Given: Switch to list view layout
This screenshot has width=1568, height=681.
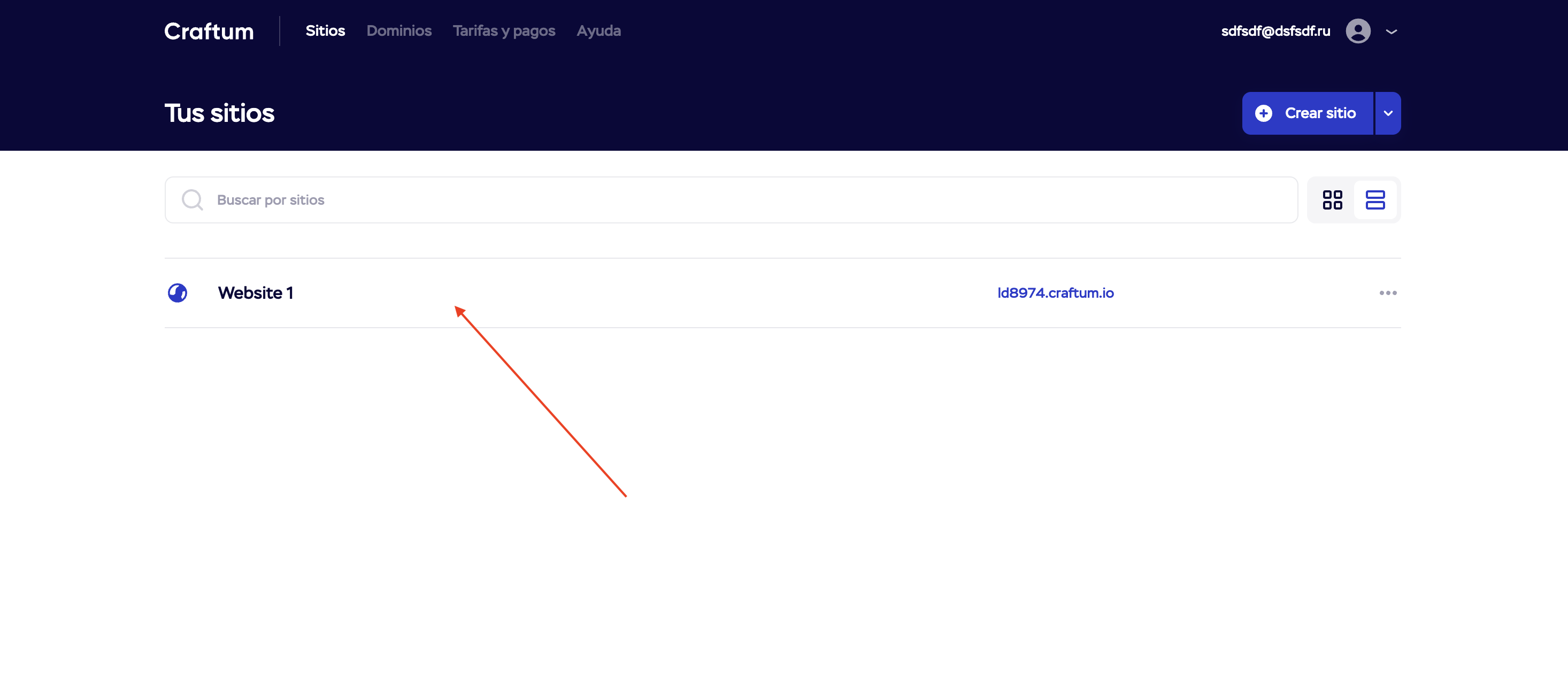Looking at the screenshot, I should click(1375, 200).
